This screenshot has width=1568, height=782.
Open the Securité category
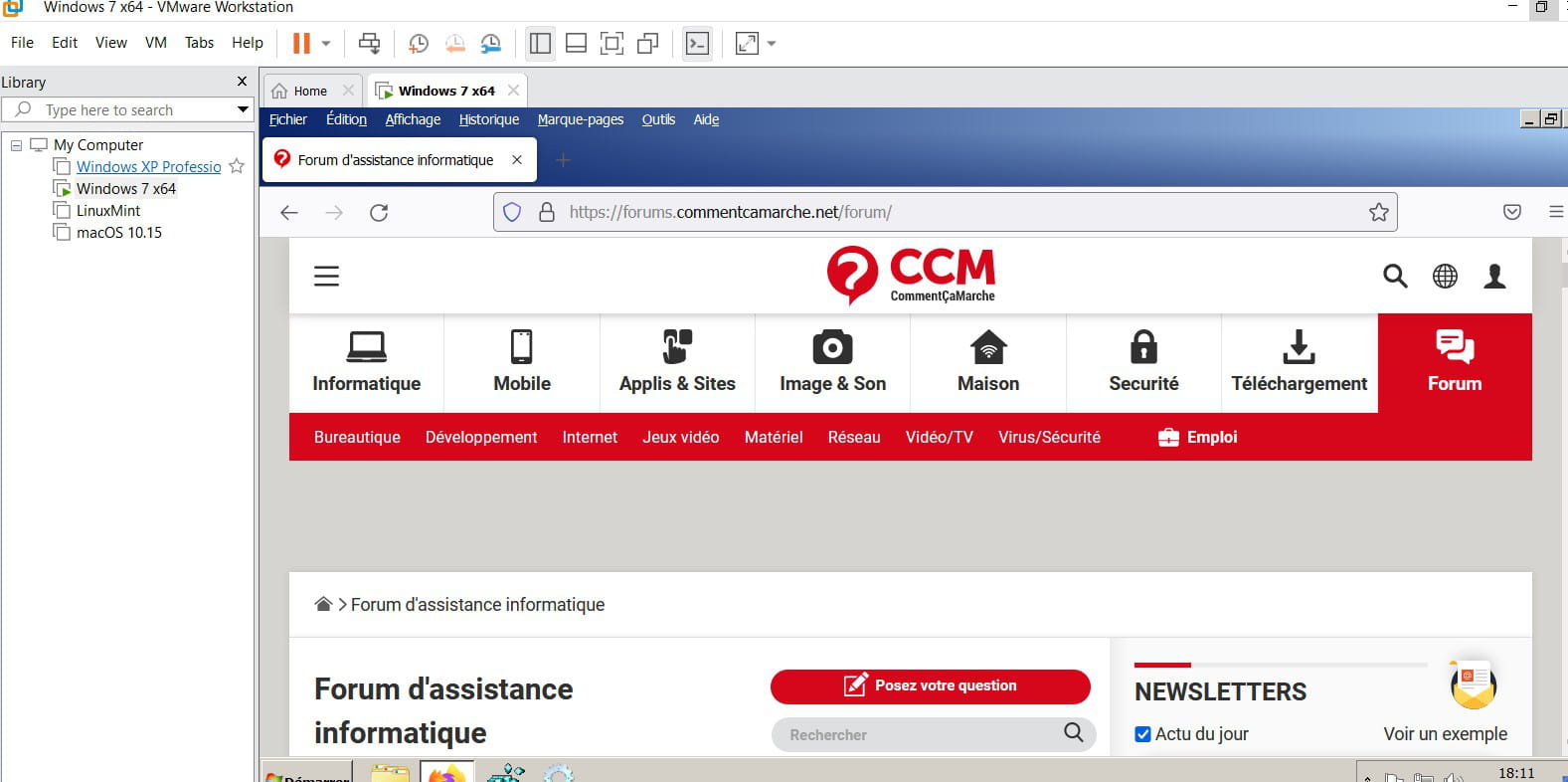1143,362
